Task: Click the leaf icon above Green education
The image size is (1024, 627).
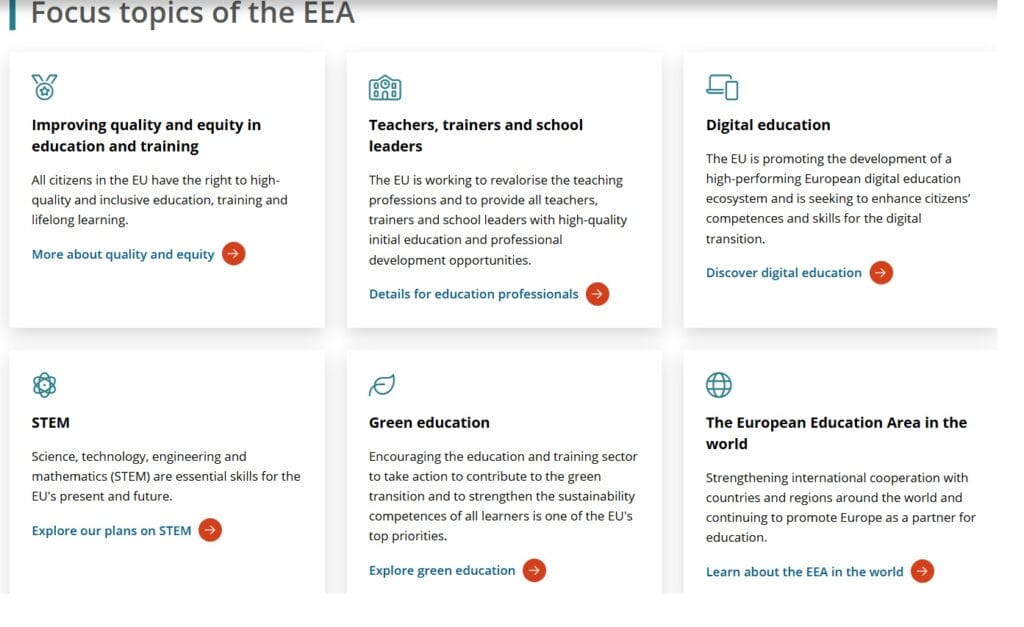Action: click(x=382, y=385)
